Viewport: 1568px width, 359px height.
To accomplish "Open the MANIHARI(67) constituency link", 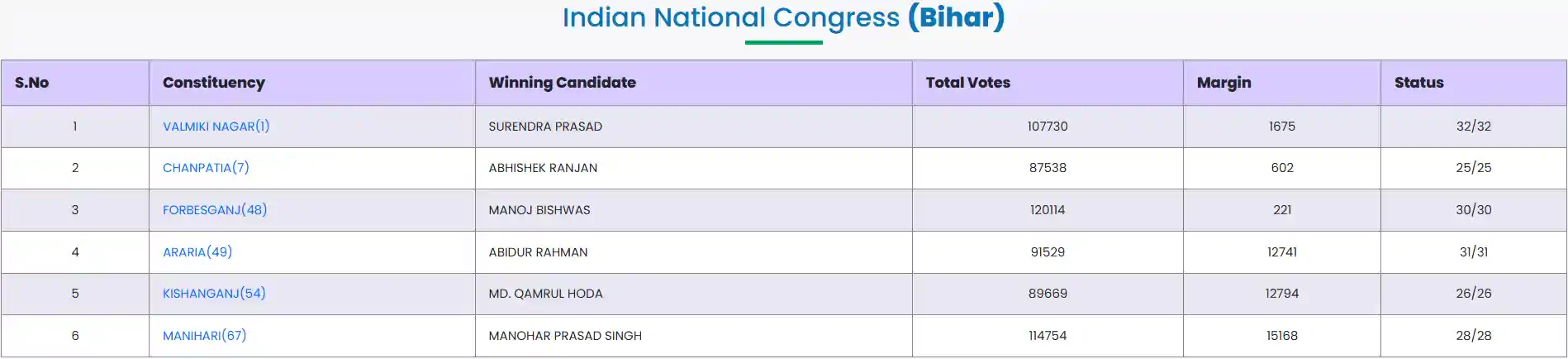I will pyautogui.click(x=204, y=336).
